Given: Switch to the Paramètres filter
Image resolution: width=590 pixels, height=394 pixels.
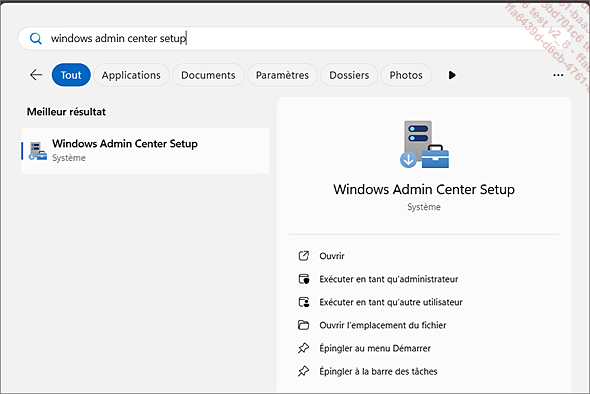Looking at the screenshot, I should coord(282,75).
